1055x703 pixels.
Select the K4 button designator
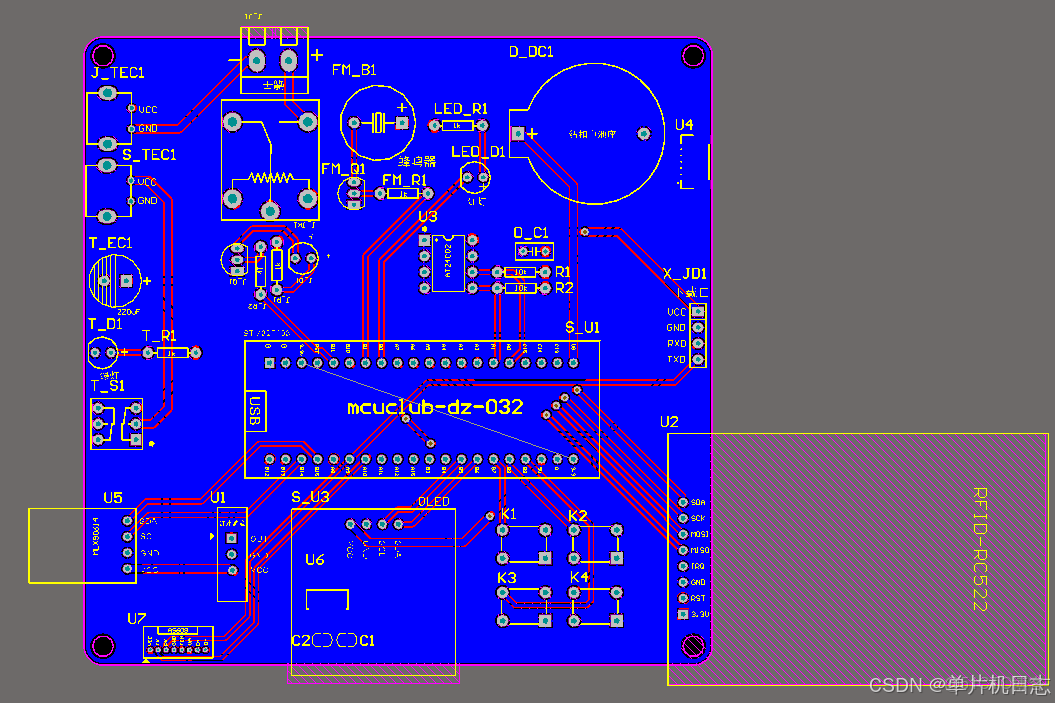point(579,577)
